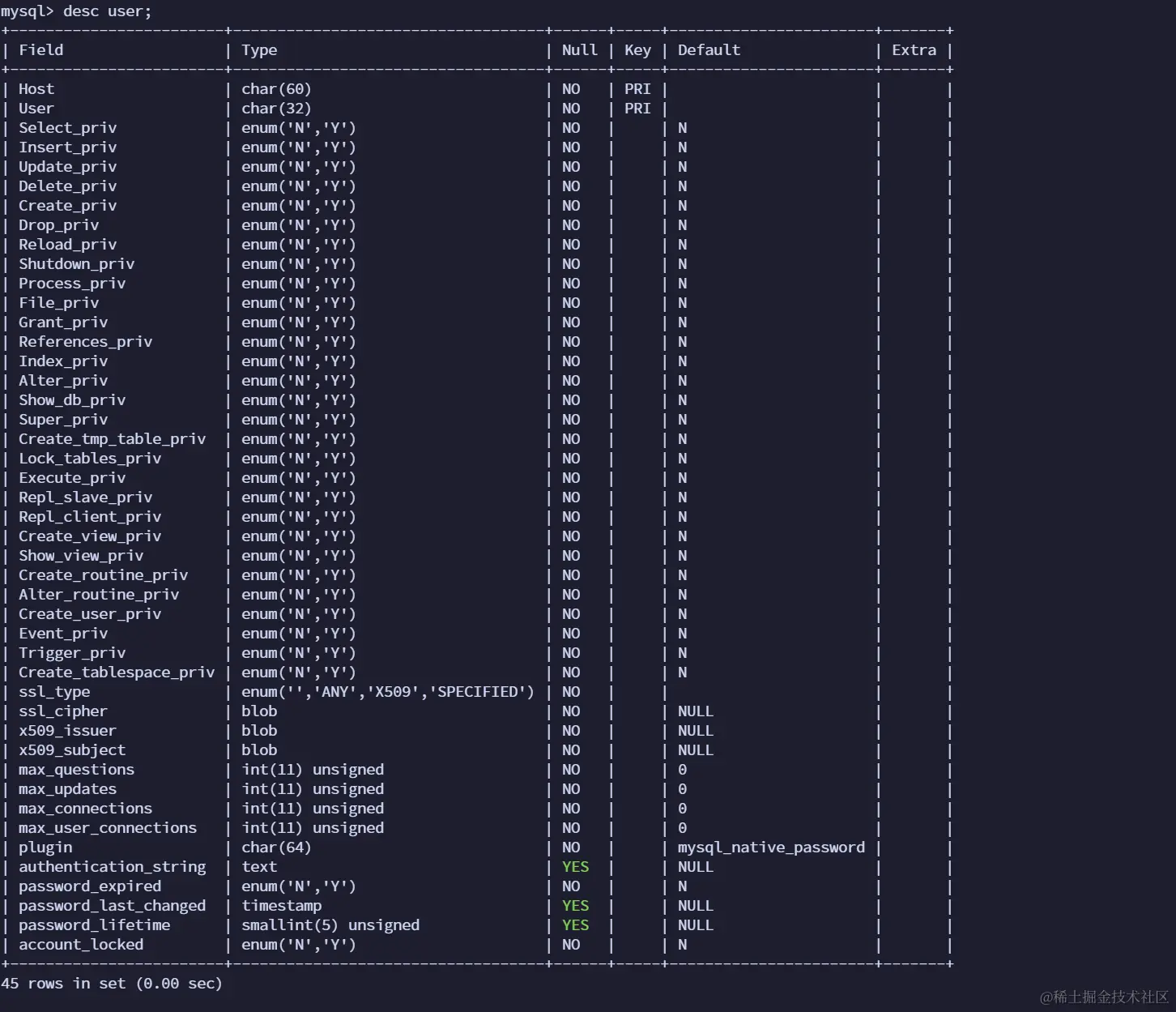Image resolution: width=1176 pixels, height=1012 pixels.
Task: Click the enum('','ANY','X509','SPECIFIED') type
Action: tap(388, 692)
